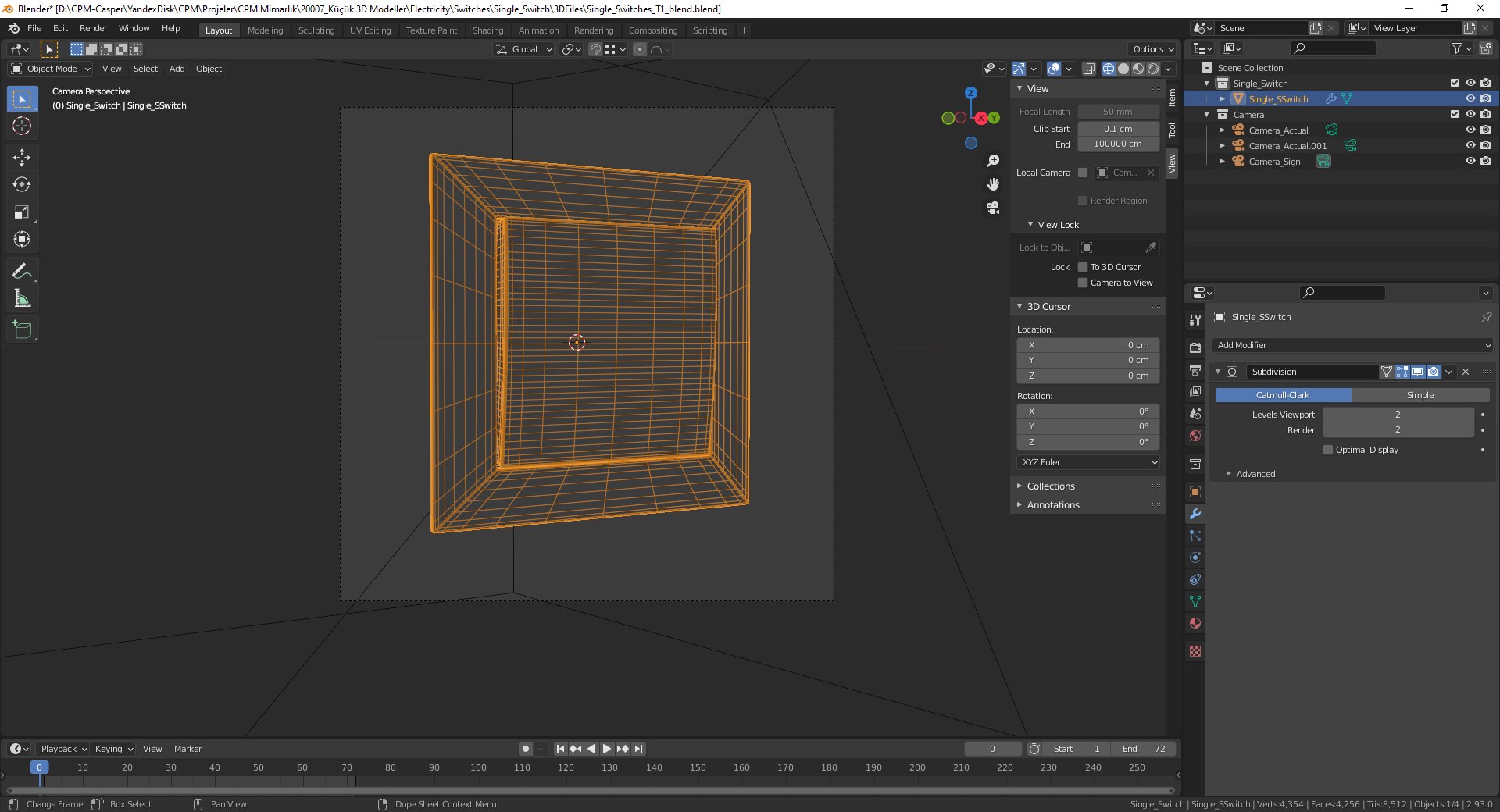Check the Camera to View lock option
This screenshot has width=1500, height=812.
pyautogui.click(x=1083, y=283)
